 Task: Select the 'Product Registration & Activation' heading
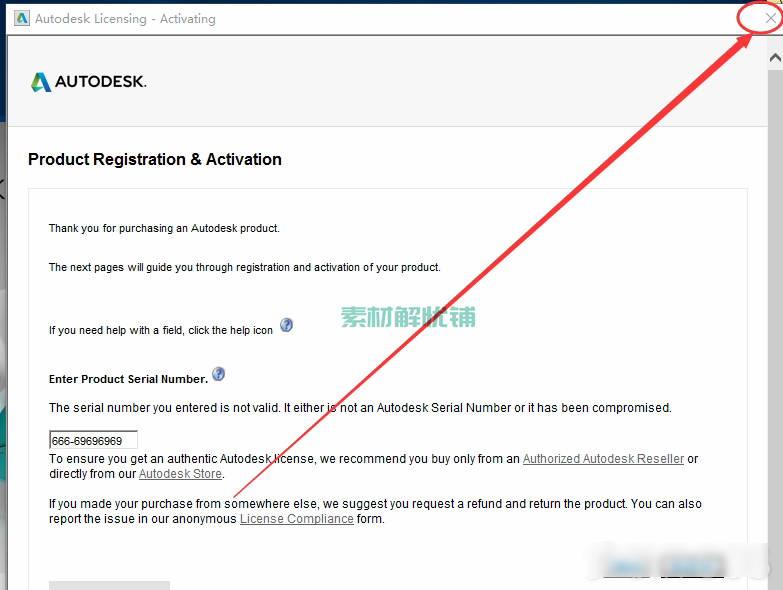tap(155, 159)
